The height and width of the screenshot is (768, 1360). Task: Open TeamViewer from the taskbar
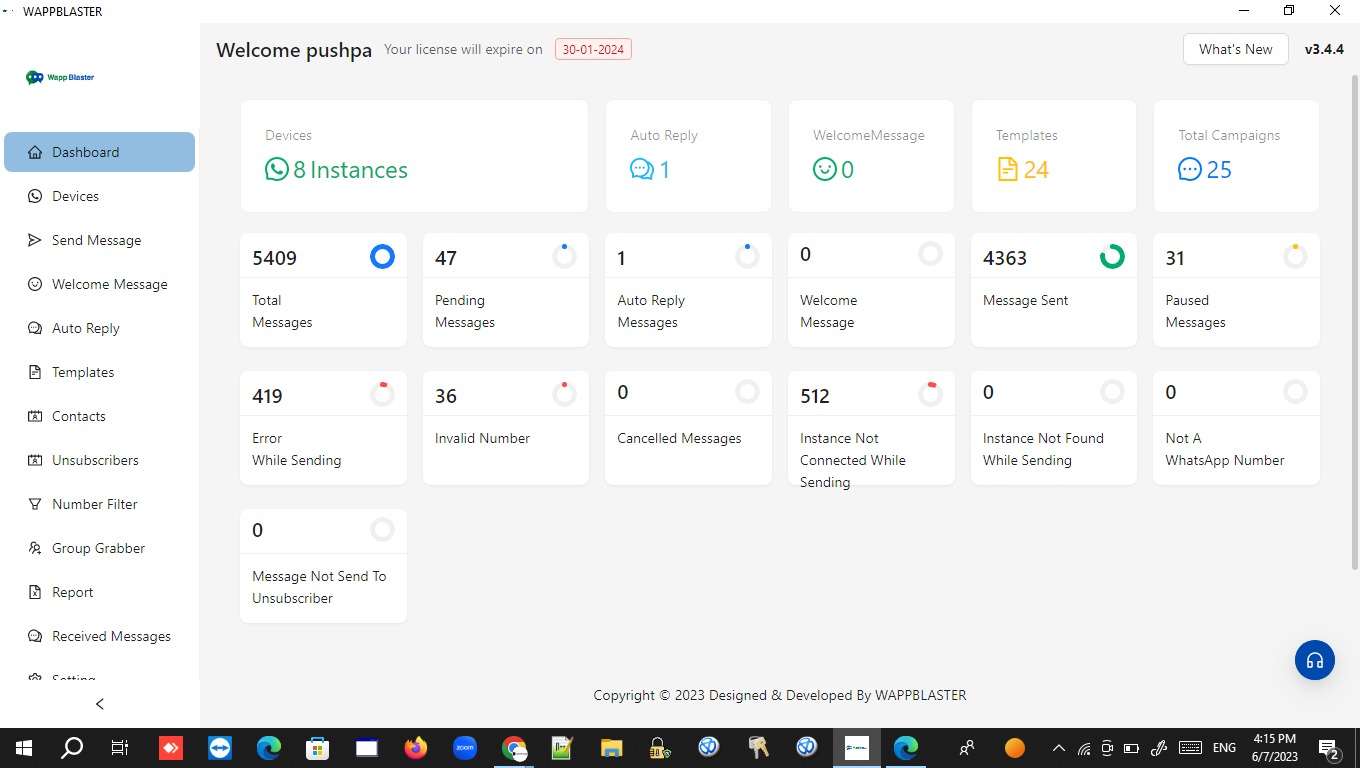point(220,747)
